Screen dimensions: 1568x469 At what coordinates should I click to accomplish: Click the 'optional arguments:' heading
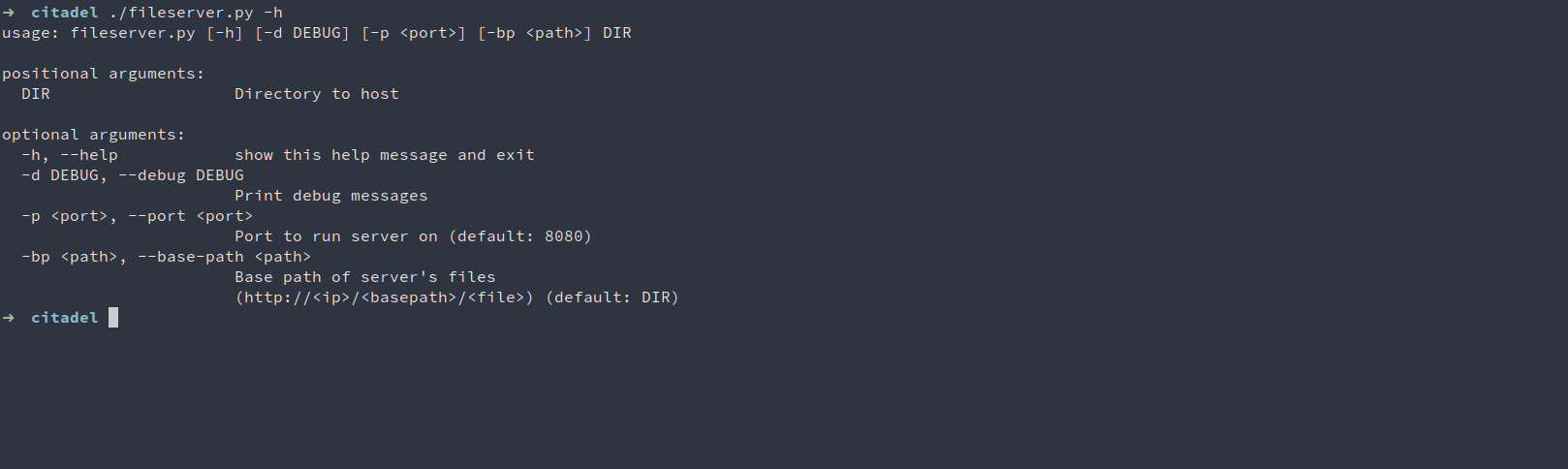pyautogui.click(x=94, y=135)
